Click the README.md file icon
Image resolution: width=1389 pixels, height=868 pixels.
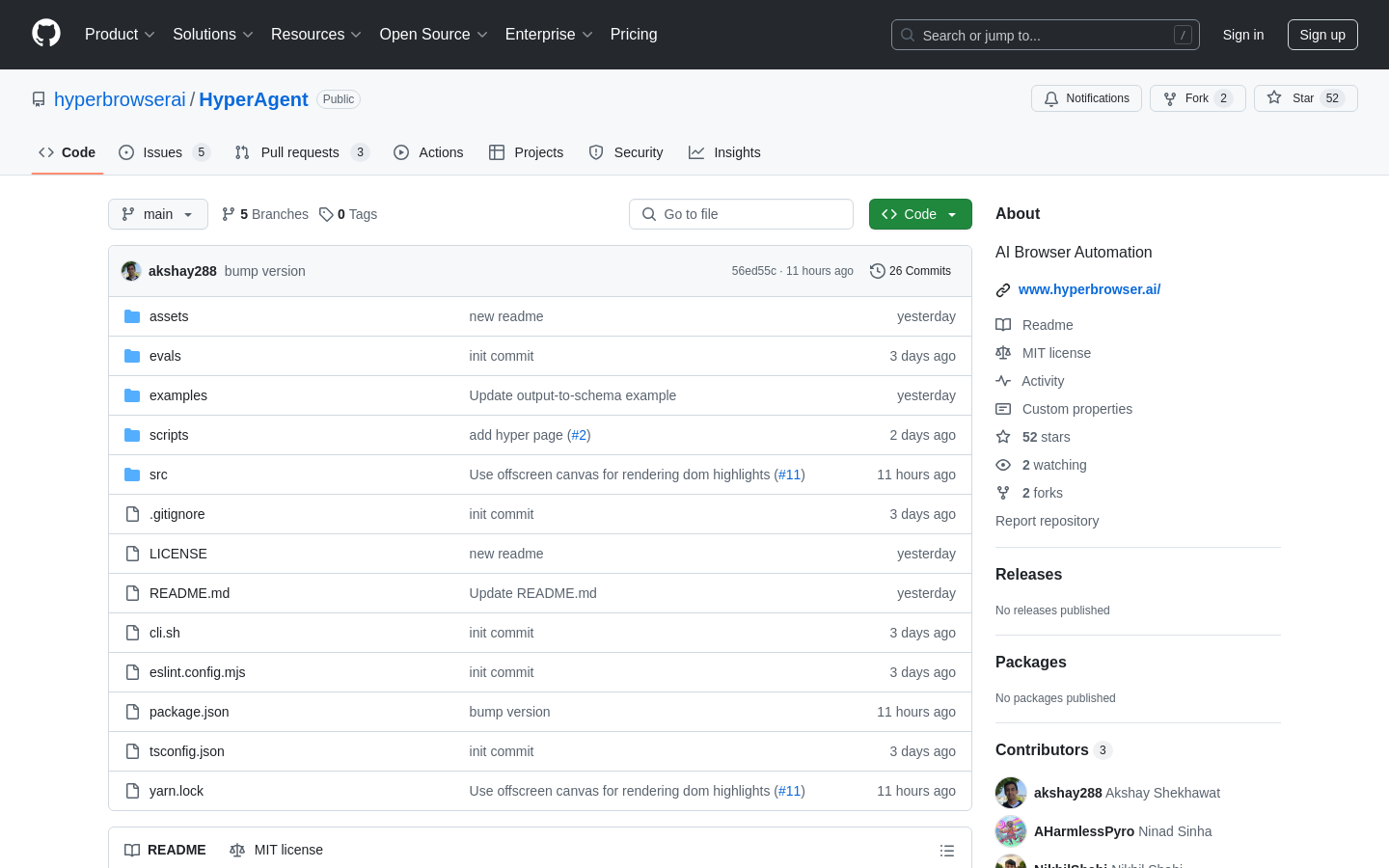132,593
